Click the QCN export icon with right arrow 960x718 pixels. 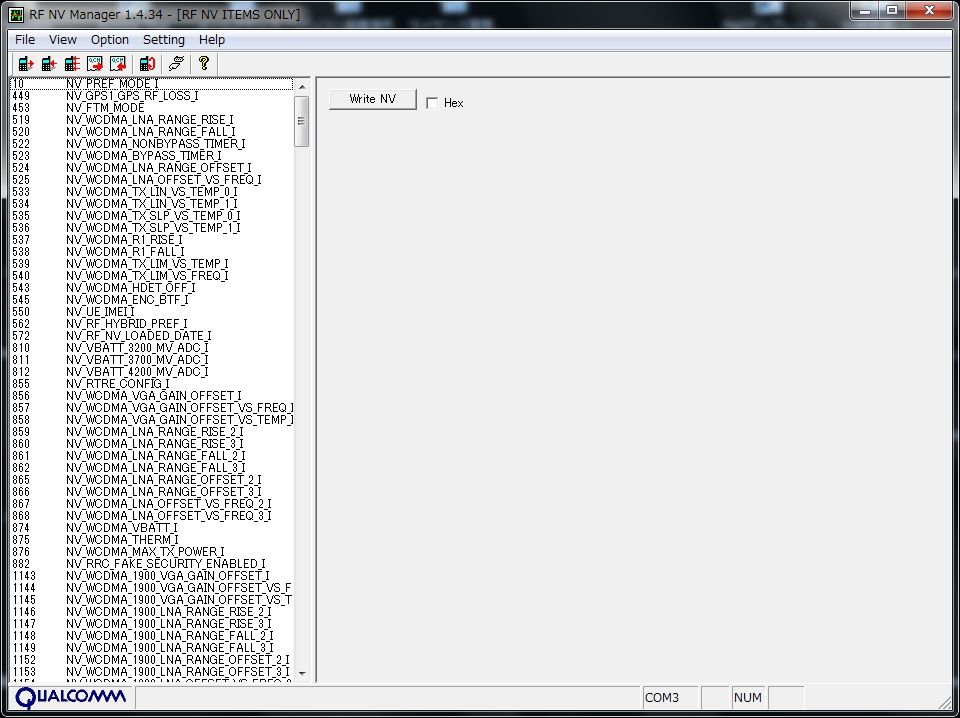[x=95, y=64]
